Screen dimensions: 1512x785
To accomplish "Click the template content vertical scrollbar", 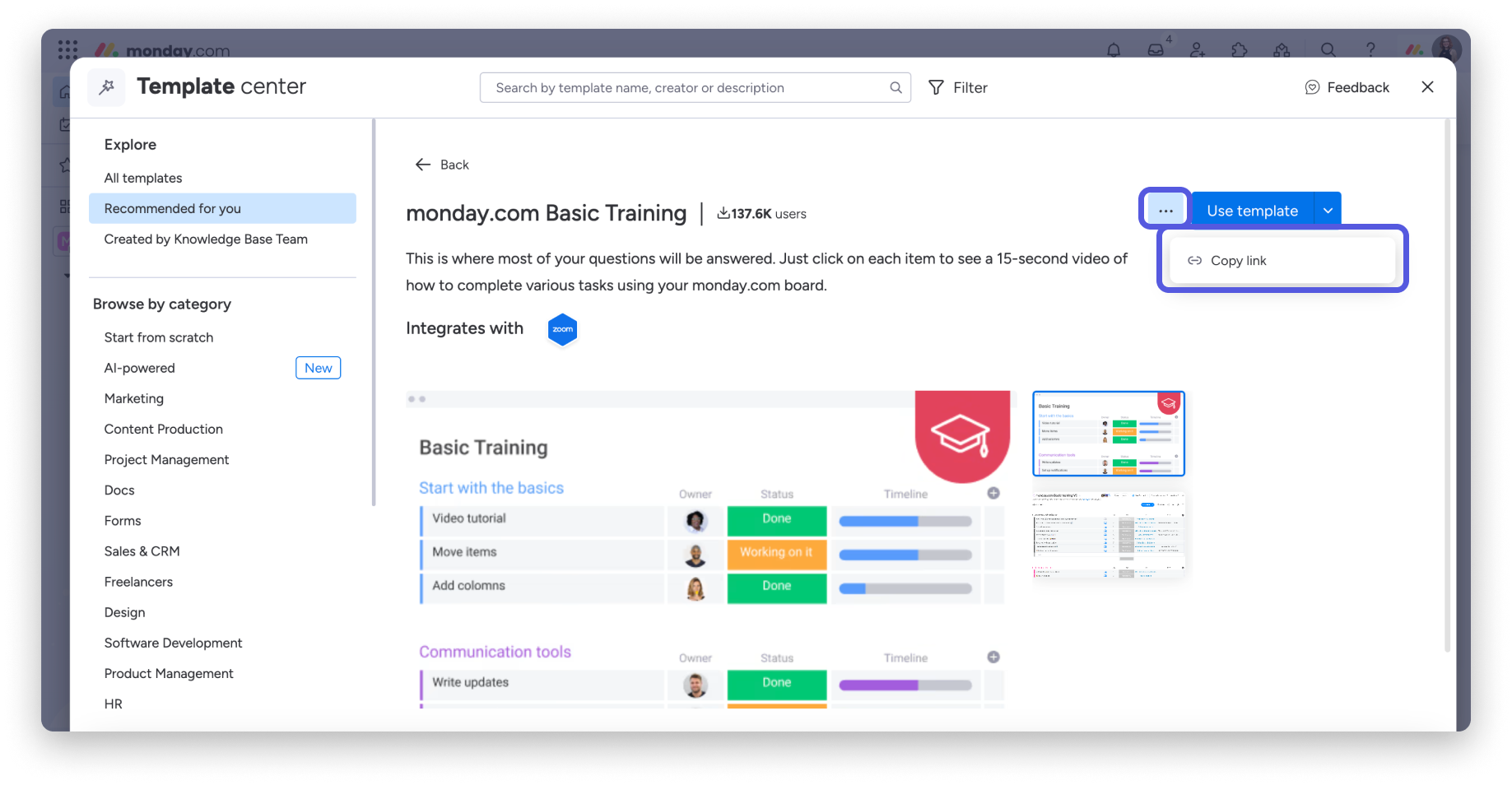I will tap(1448, 387).
